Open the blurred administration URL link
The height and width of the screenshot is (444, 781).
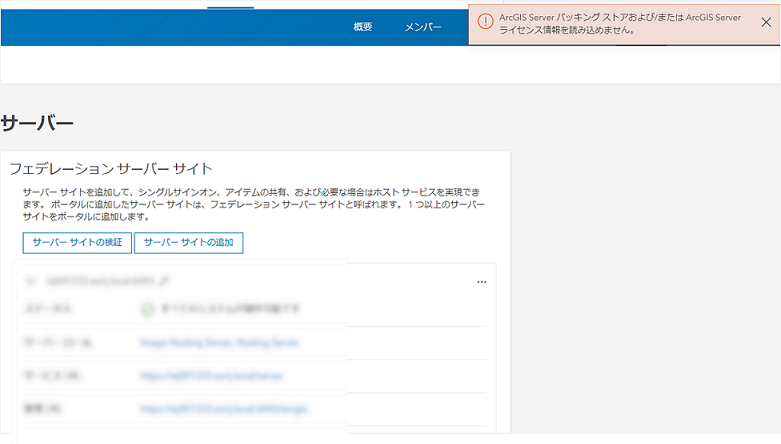pos(224,409)
